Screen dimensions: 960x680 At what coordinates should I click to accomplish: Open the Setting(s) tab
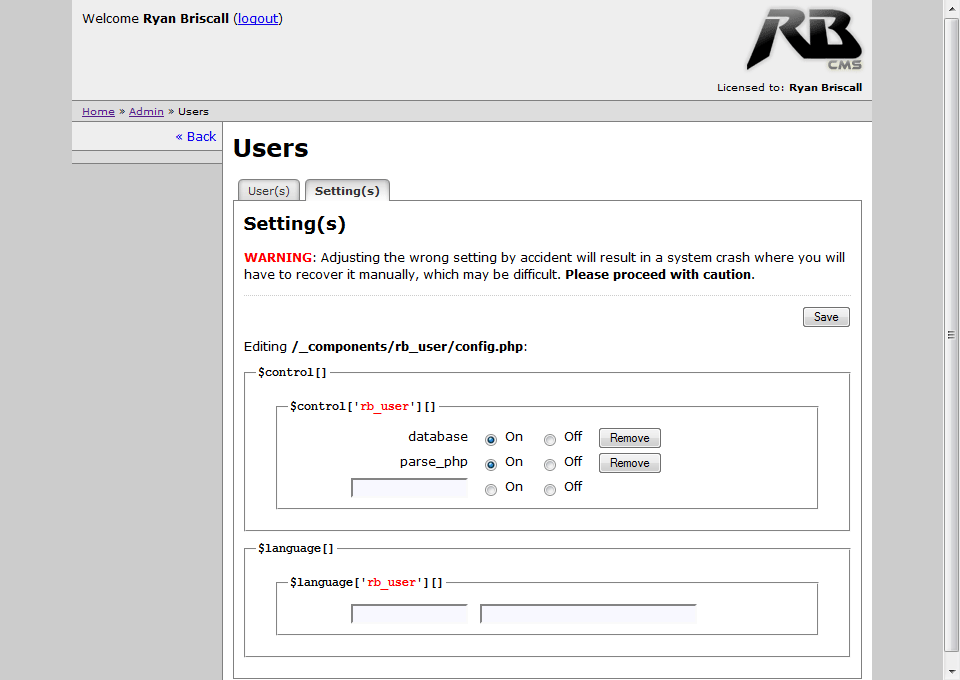[347, 191]
